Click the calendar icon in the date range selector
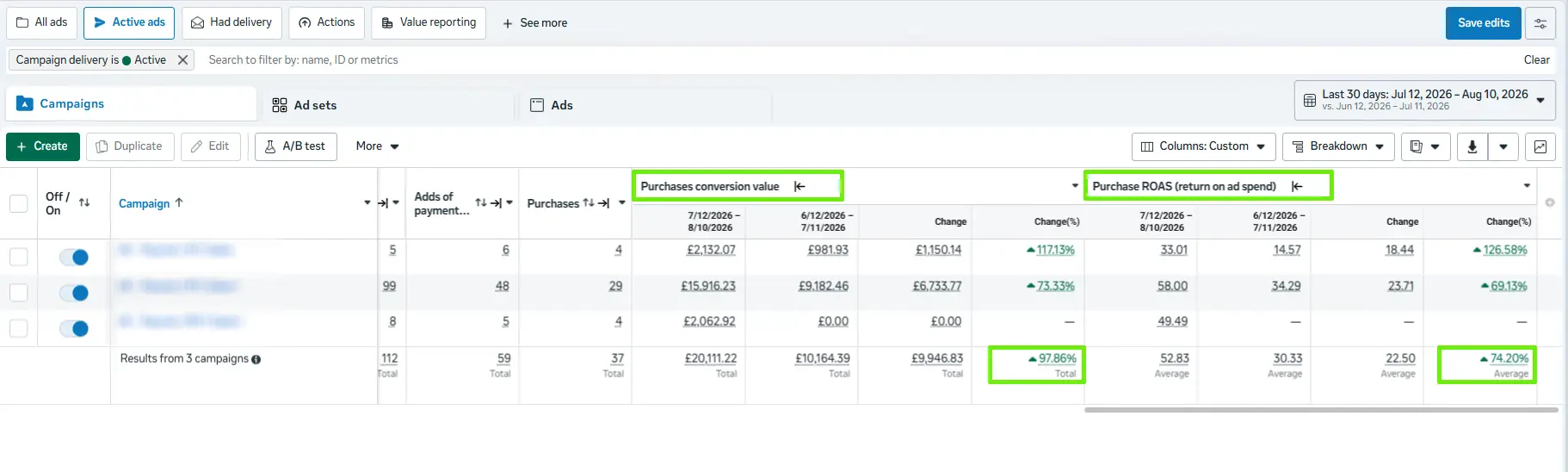The image size is (1568, 472). pyautogui.click(x=1309, y=100)
